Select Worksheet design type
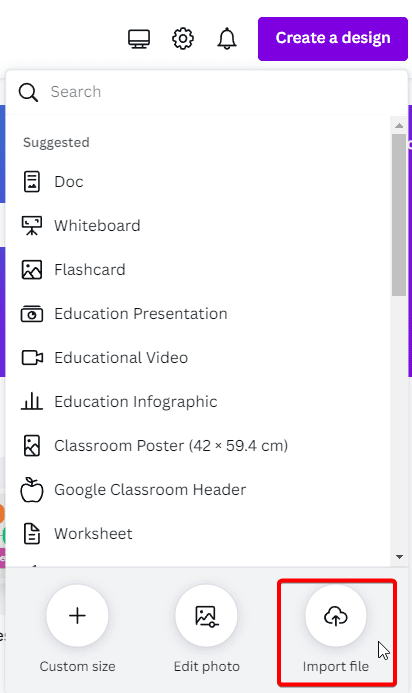 [x=93, y=533]
